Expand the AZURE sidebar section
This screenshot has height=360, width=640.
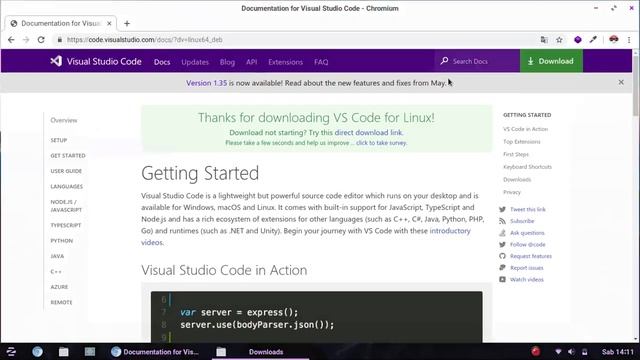point(59,287)
